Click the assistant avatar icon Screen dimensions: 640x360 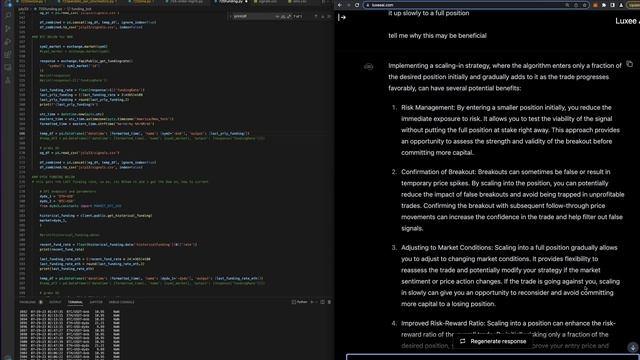tap(368, 66)
